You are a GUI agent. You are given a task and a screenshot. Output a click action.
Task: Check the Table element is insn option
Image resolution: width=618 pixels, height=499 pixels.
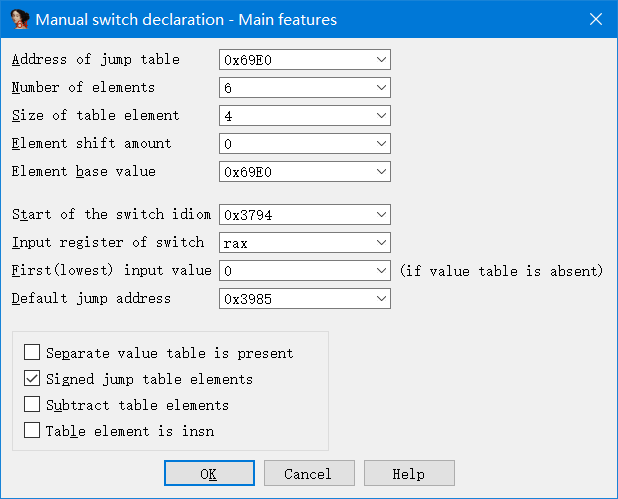point(33,431)
